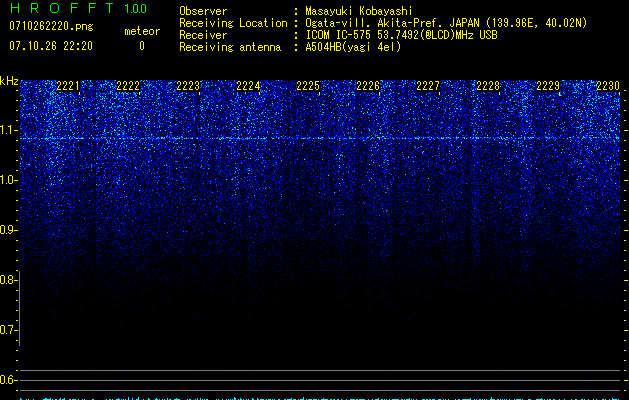Click the 2221 time marker
Viewport: 629px width, 400px height.
[x=68, y=86]
